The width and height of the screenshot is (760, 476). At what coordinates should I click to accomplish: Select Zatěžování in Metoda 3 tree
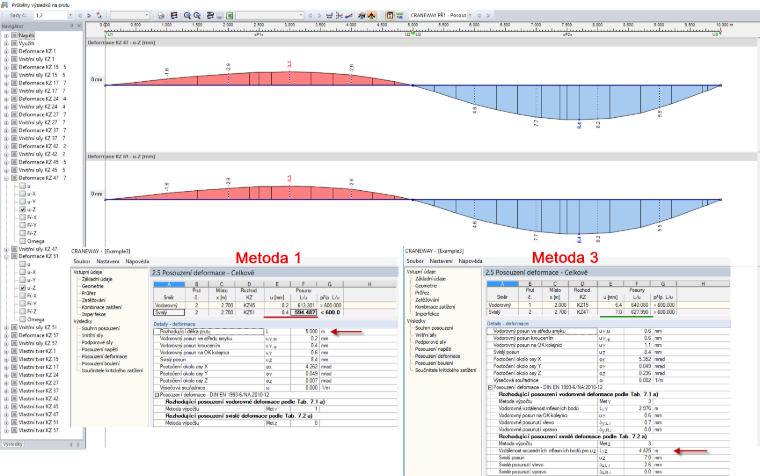(x=427, y=300)
